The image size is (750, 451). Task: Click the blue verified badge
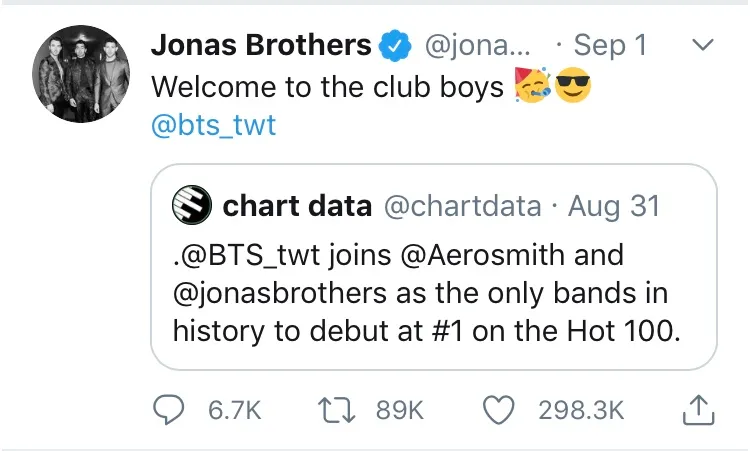tap(396, 45)
